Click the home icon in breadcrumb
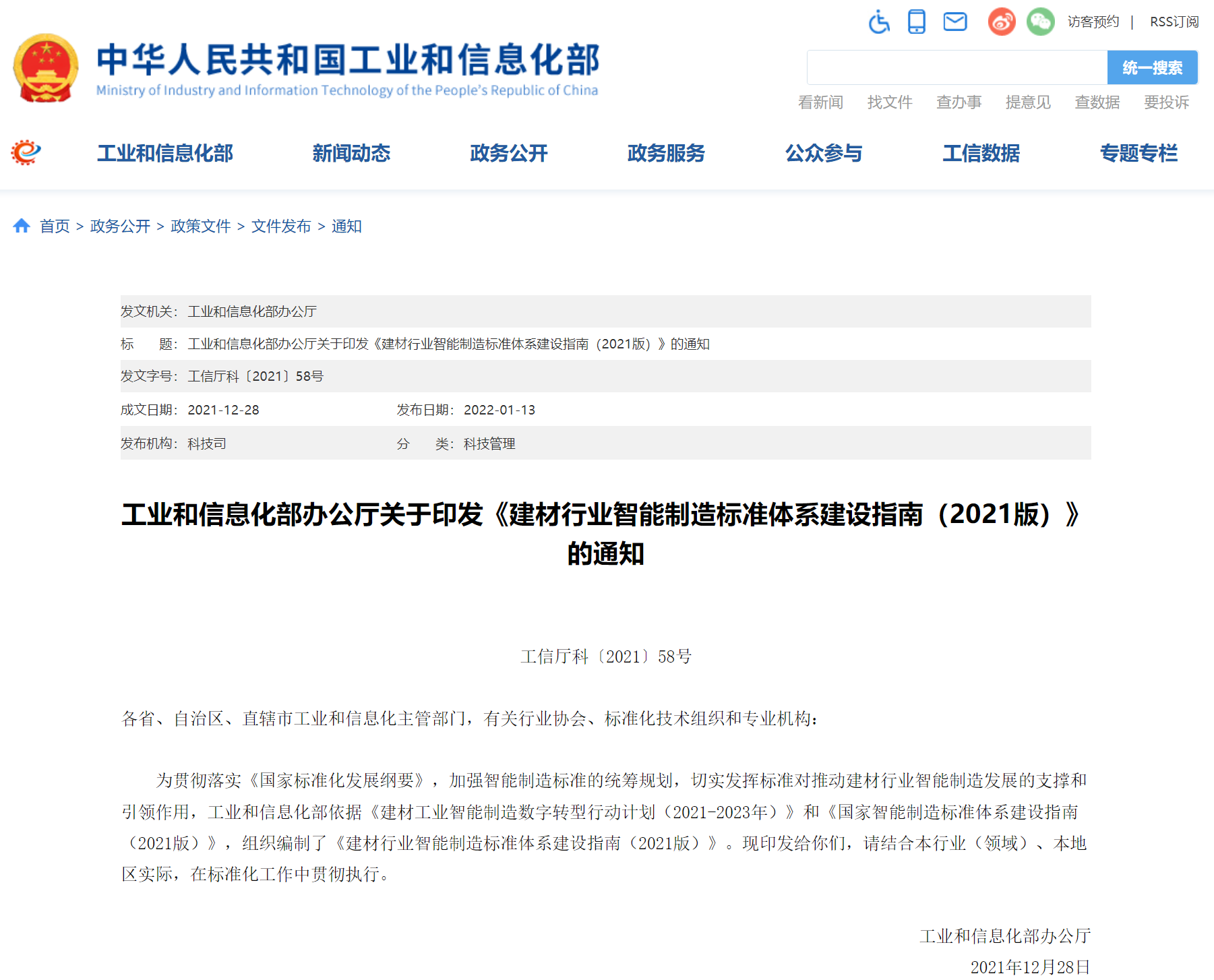Image resolution: width=1214 pixels, height=980 pixels. (22, 226)
